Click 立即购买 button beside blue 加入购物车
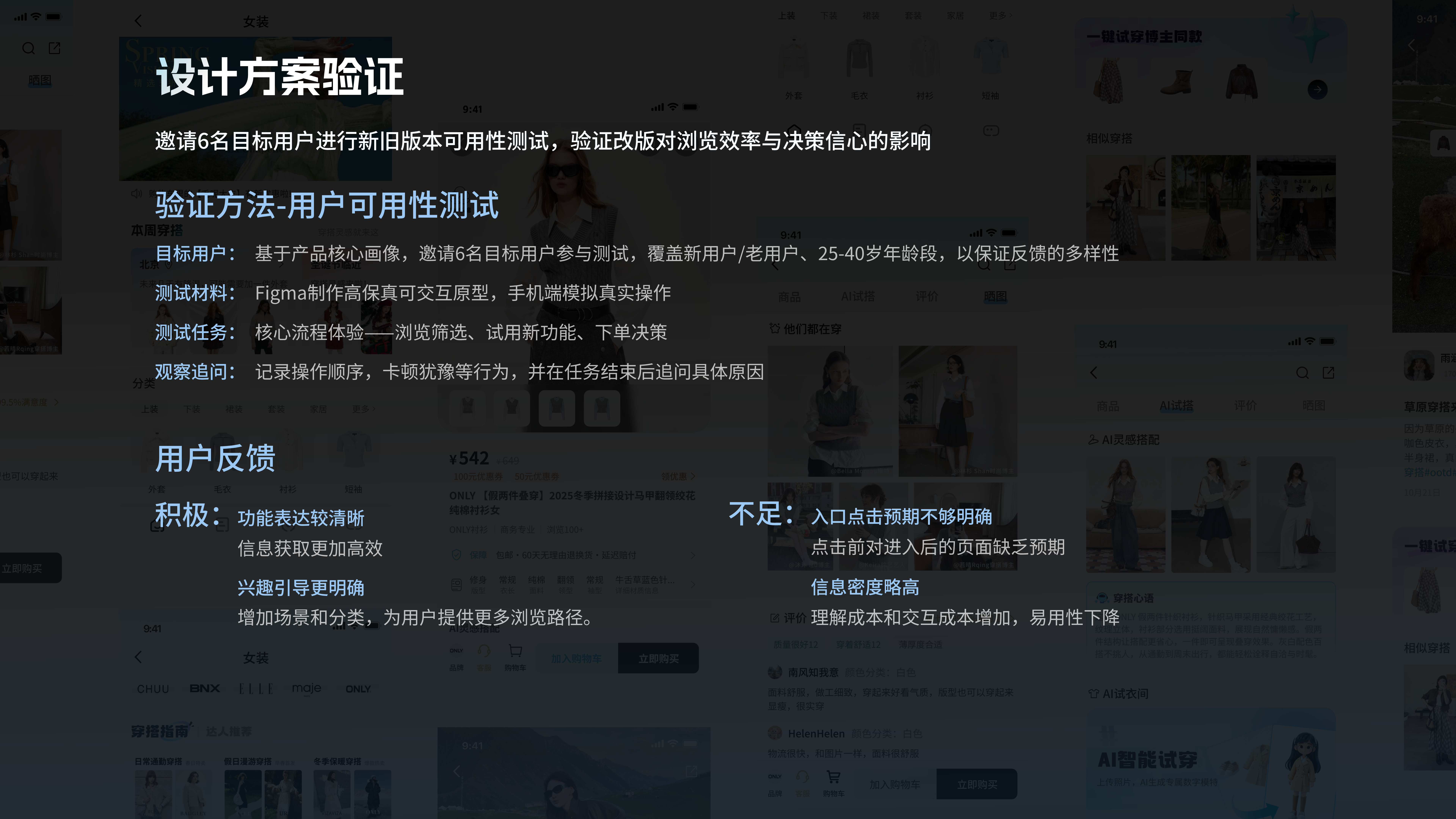The height and width of the screenshot is (819, 1456). point(658,658)
